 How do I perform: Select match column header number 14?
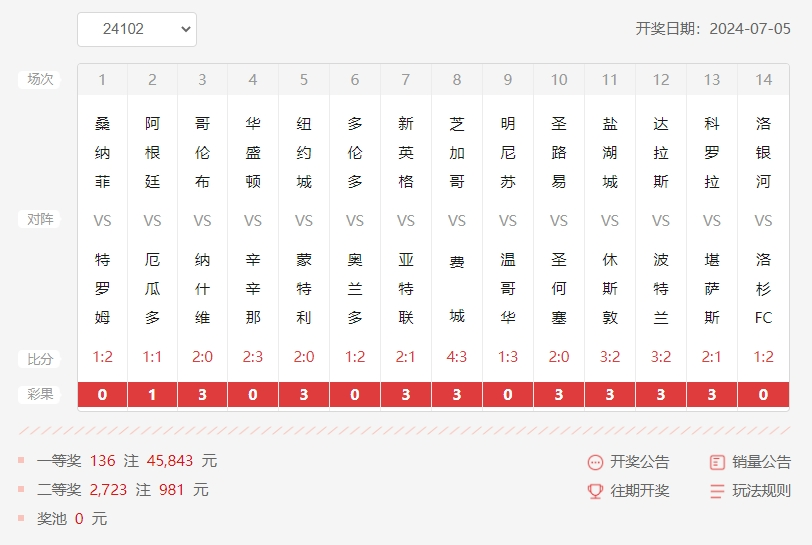763,80
